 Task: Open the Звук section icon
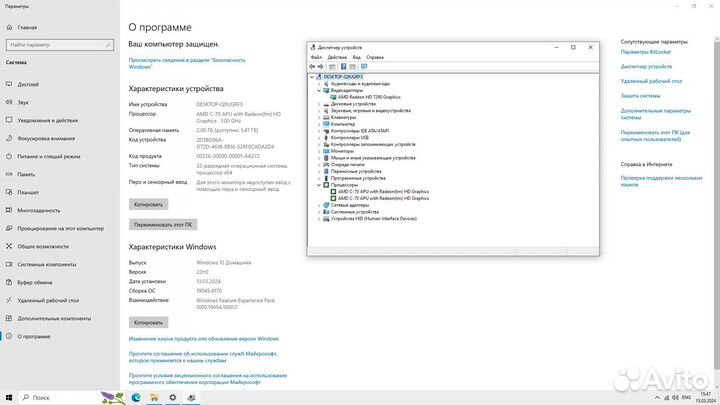point(9,102)
